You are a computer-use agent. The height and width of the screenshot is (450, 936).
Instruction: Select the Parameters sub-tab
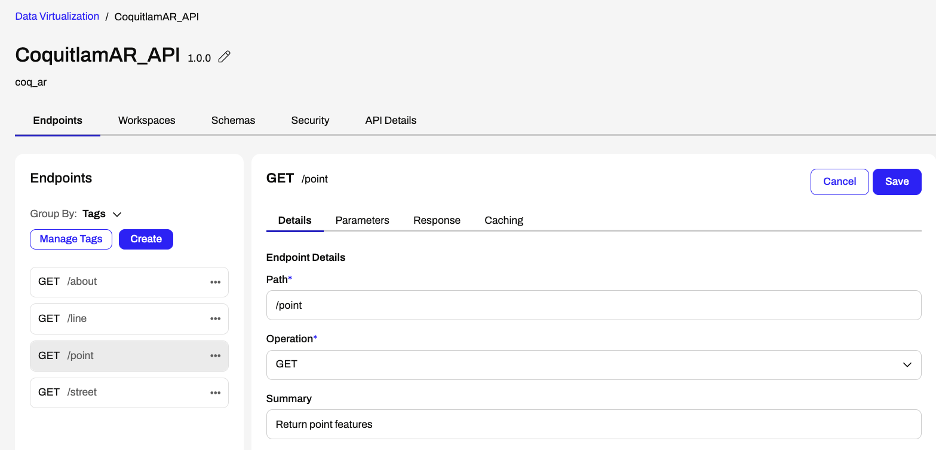(362, 220)
